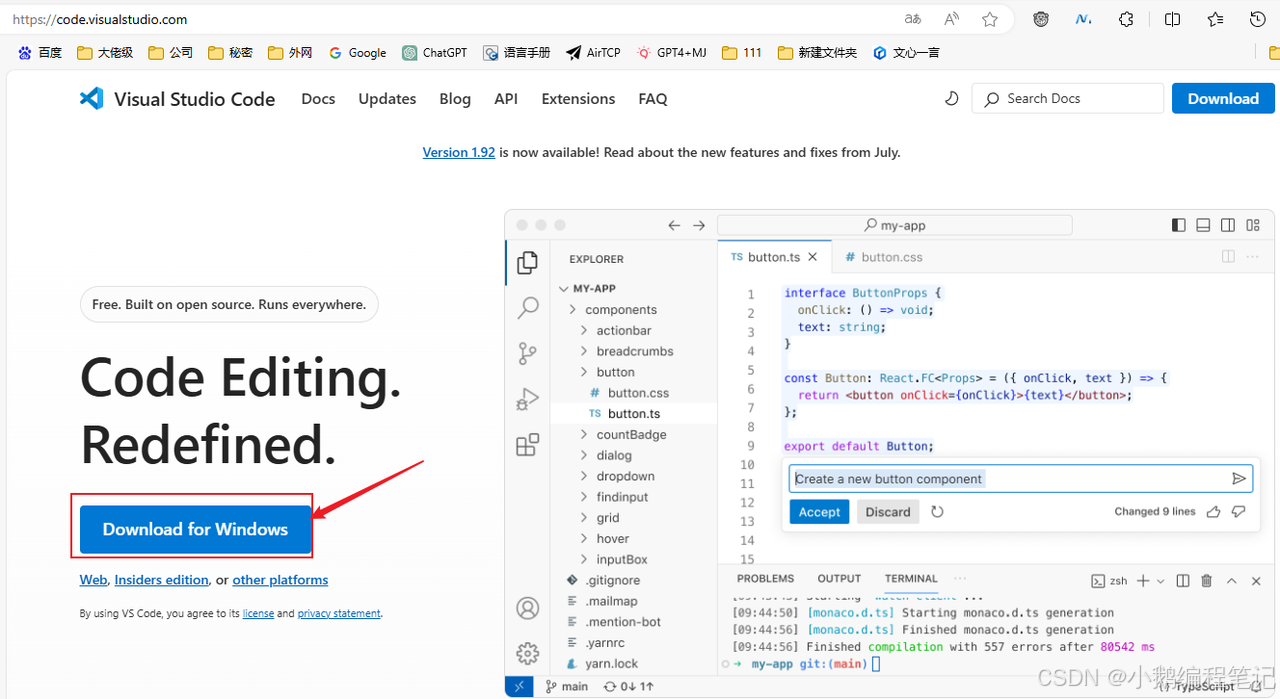1280x699 pixels.
Task: Open the Search icon in activity bar
Action: point(527,308)
